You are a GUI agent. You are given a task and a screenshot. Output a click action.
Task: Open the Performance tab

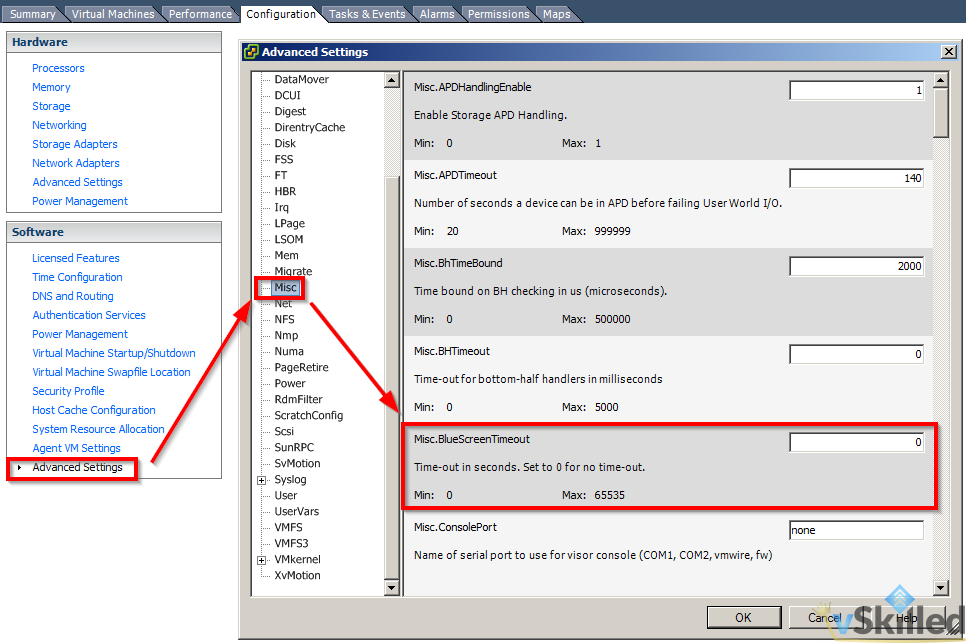pos(200,13)
